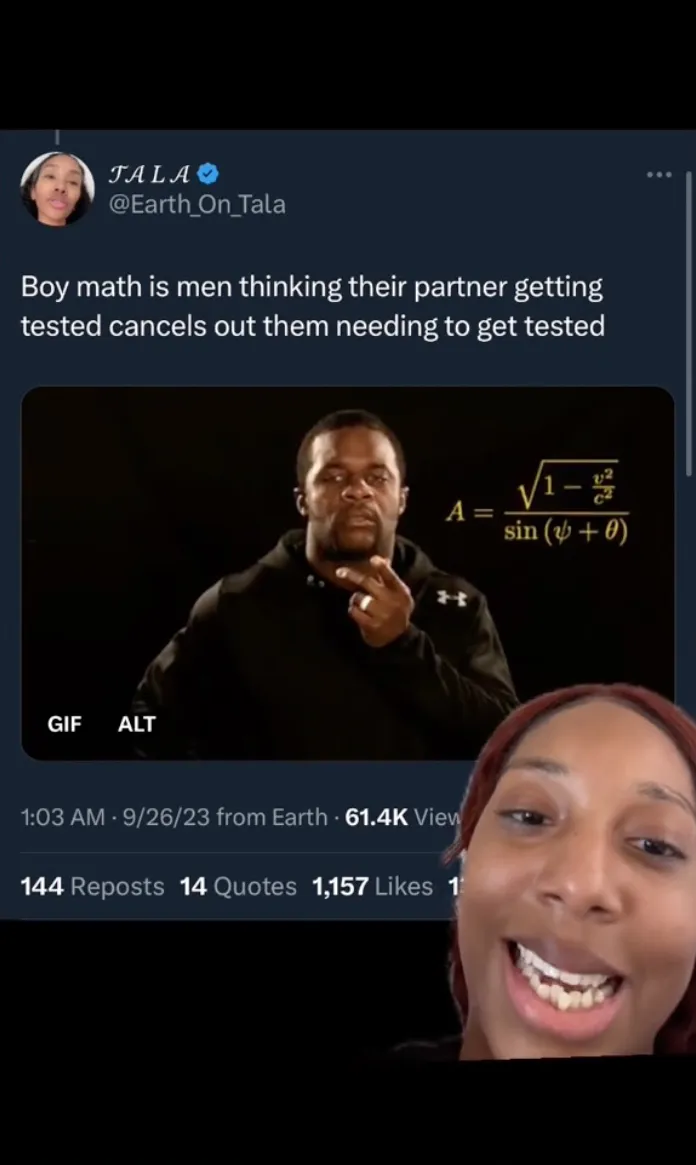This screenshot has width=696, height=1165.
Task: Open the three-dot more options menu
Action: tap(659, 175)
